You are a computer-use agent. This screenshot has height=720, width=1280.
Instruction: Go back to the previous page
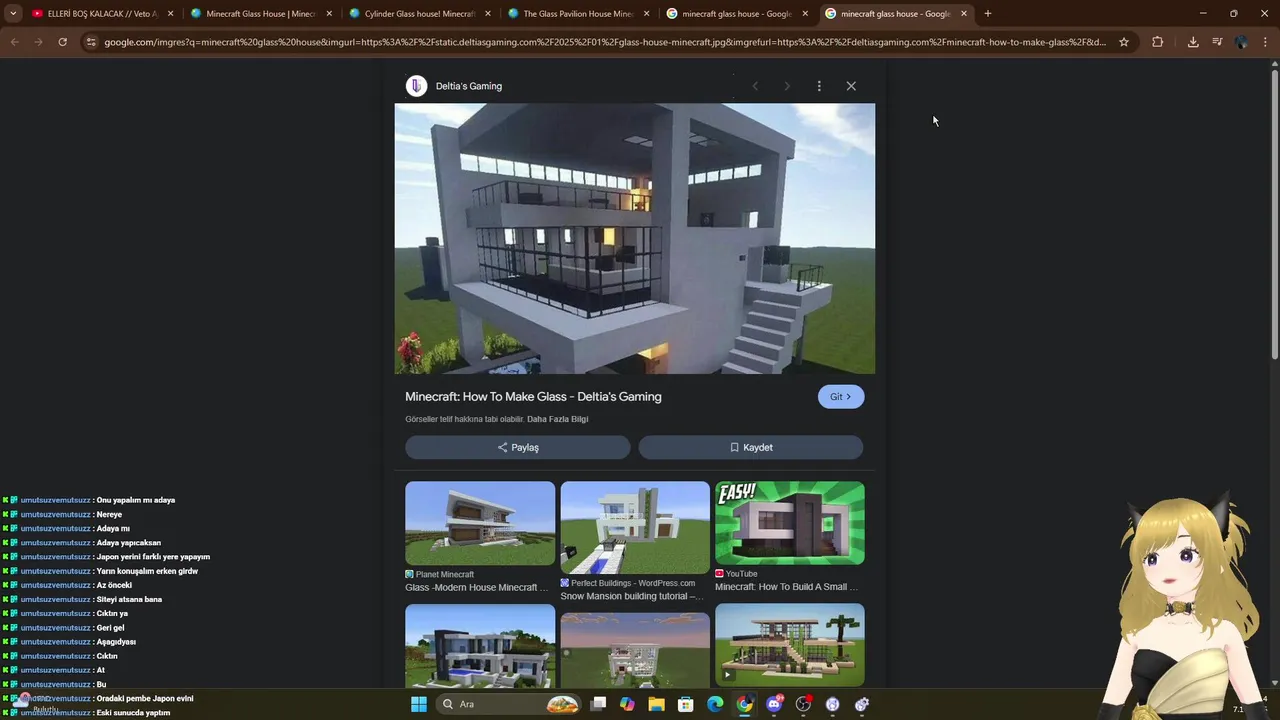tap(14, 42)
